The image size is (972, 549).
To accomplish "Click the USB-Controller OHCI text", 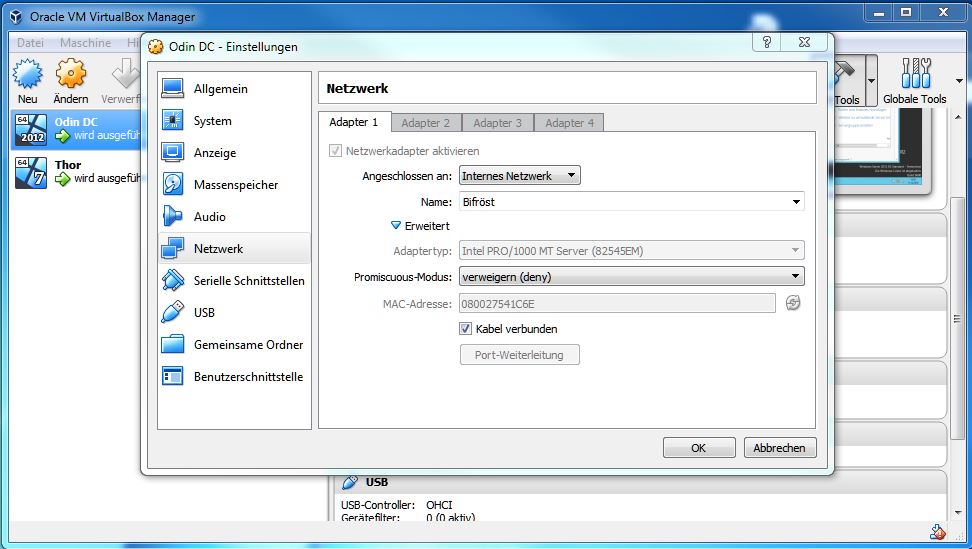I will click(397, 505).
